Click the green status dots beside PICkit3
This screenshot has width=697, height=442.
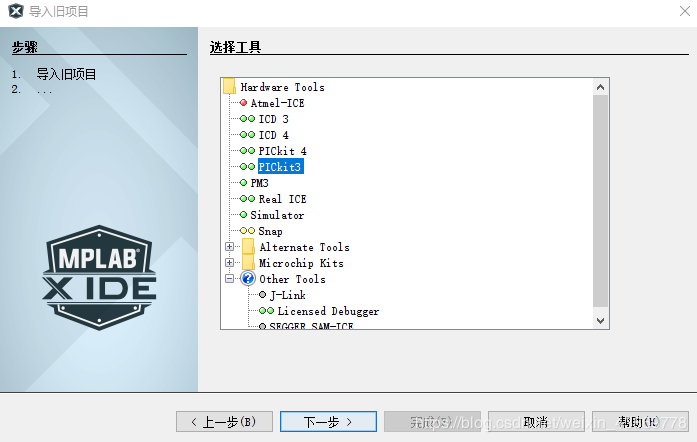pyautogui.click(x=247, y=167)
